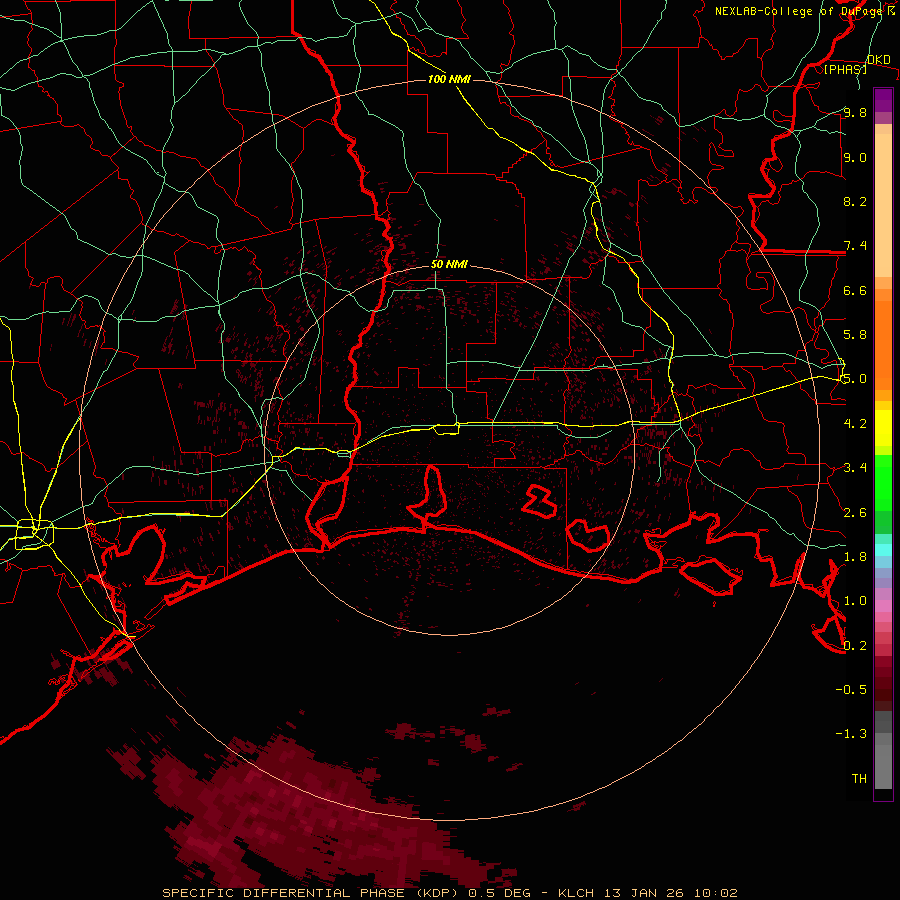
Task: Click the bright green segment of color bar
Action: click(x=883, y=483)
